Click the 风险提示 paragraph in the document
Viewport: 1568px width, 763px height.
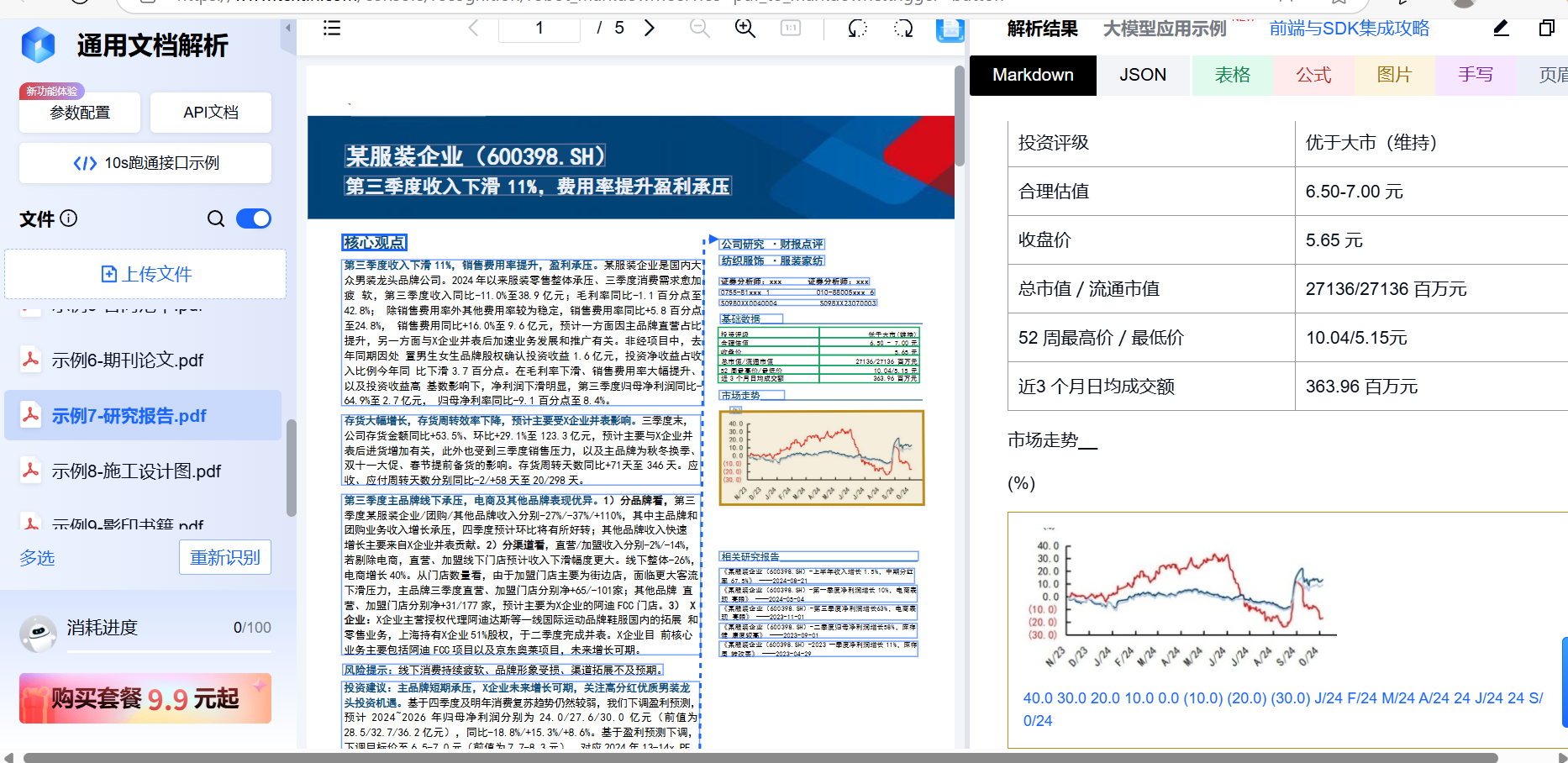[503, 670]
